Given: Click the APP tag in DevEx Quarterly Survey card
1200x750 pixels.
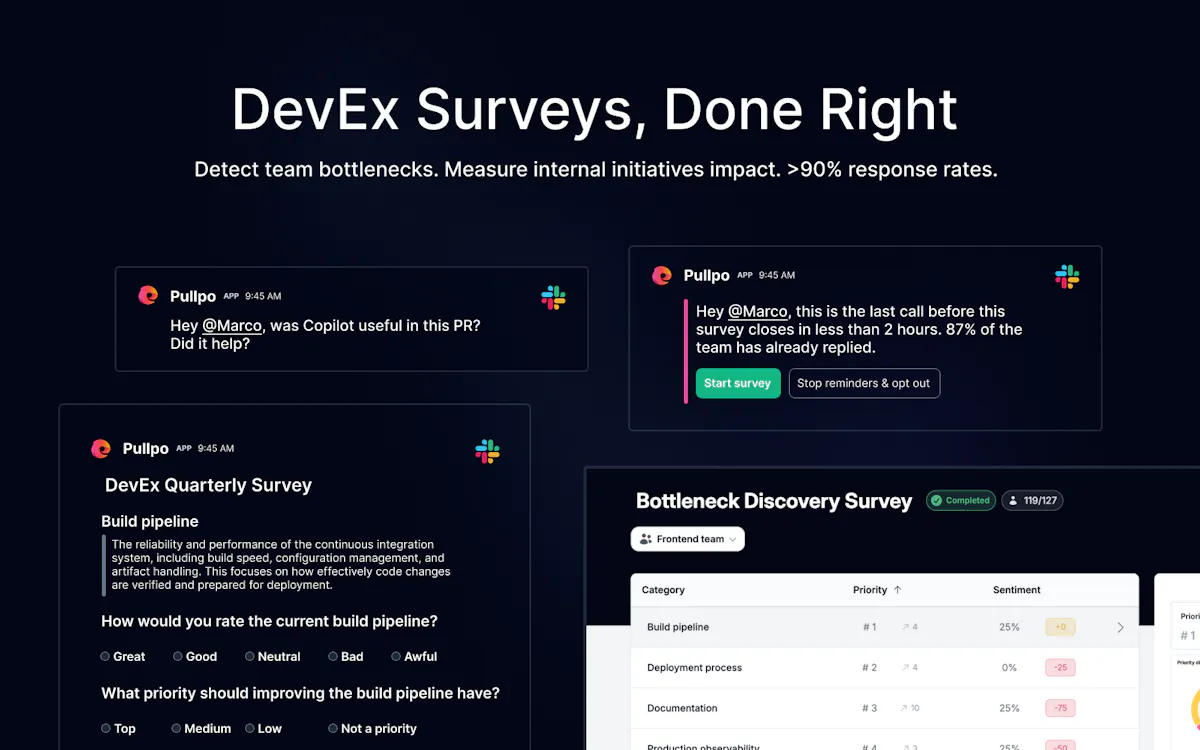Looking at the screenshot, I should click(184, 448).
